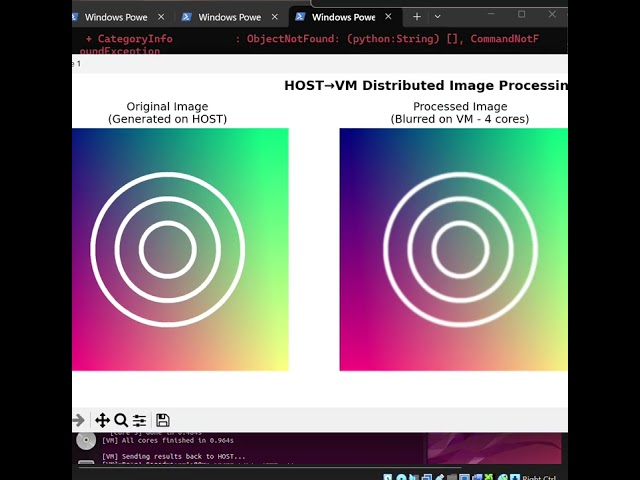
Task: Close the leftmost Windows PowerShell tab
Action: point(161,17)
